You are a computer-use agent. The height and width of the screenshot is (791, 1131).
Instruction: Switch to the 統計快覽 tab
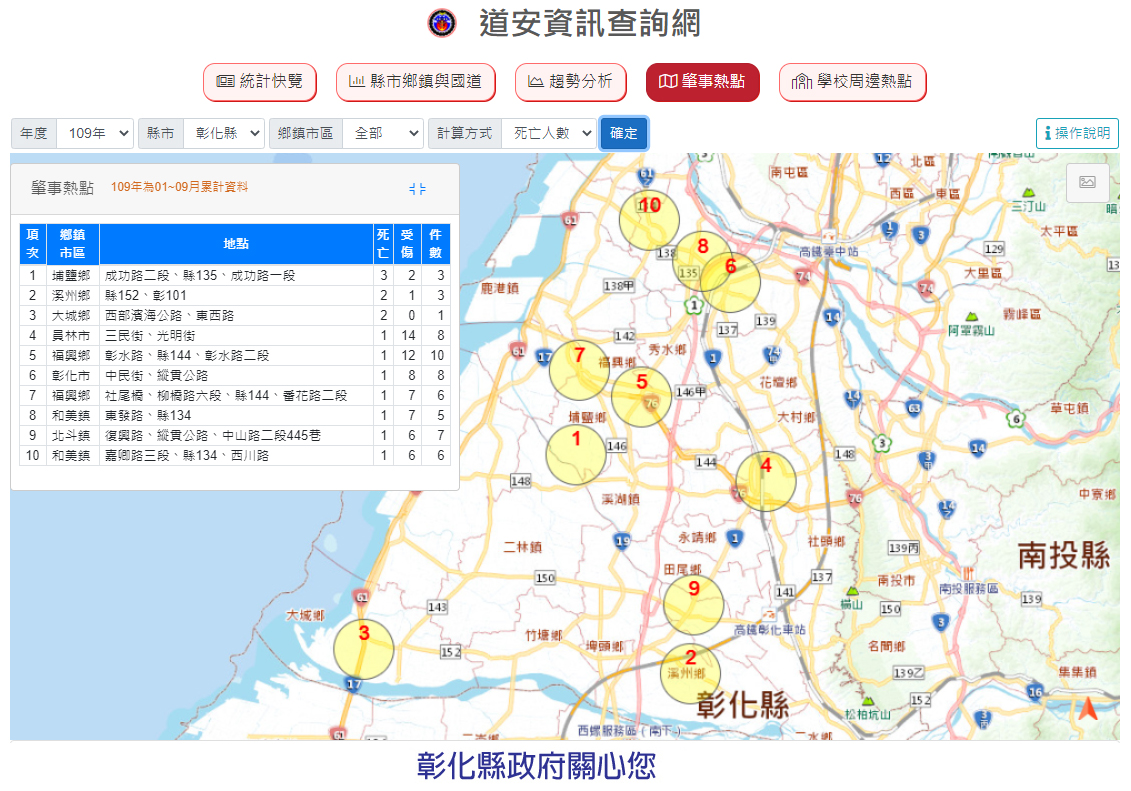pos(260,82)
